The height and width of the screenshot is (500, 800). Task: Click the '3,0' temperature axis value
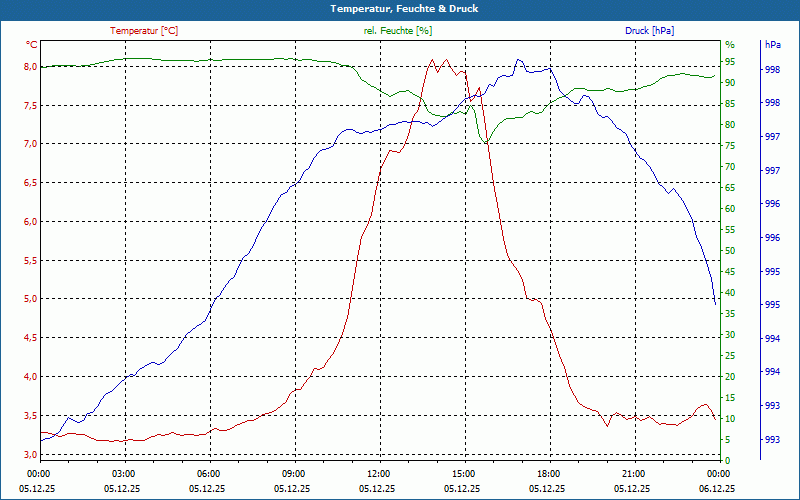click(x=31, y=454)
